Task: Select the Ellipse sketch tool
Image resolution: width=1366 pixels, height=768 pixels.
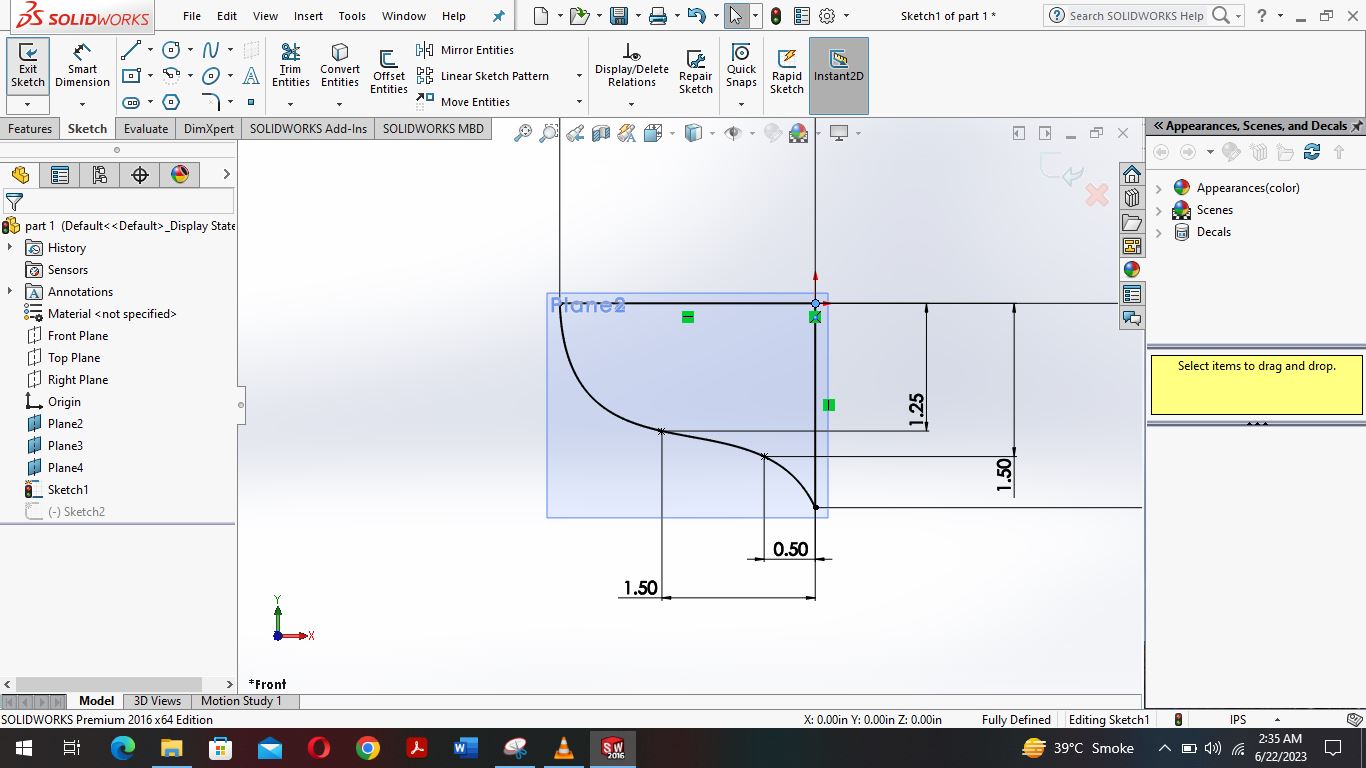Action: [211, 76]
